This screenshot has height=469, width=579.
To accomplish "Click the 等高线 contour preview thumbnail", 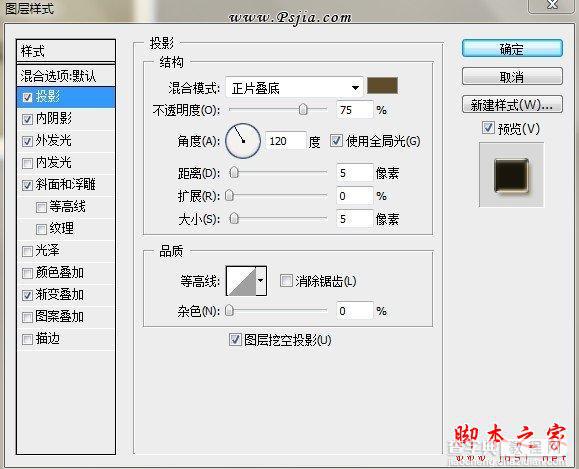I will click(241, 281).
